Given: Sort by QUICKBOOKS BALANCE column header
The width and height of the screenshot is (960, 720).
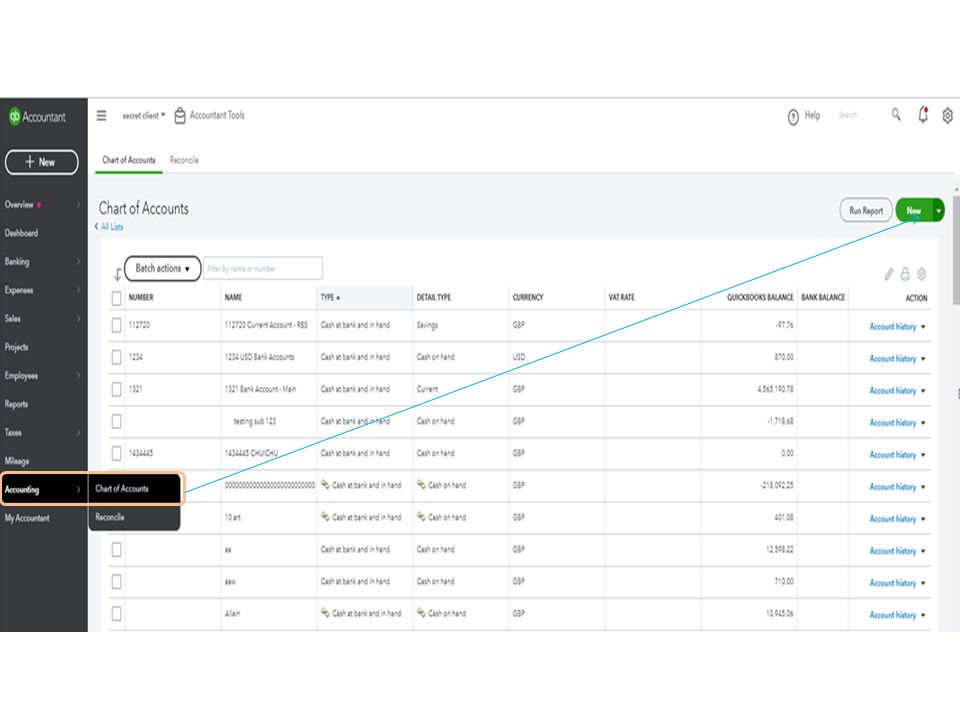Looking at the screenshot, I should pyautogui.click(x=760, y=298).
